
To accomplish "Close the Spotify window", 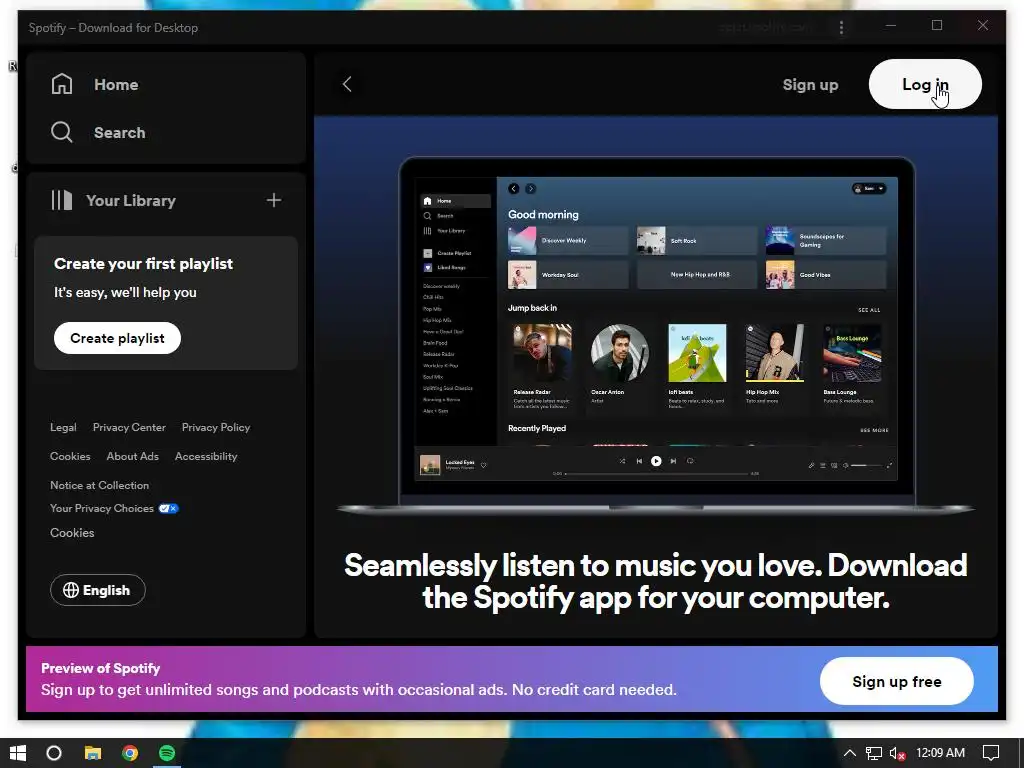I will click(x=983, y=25).
